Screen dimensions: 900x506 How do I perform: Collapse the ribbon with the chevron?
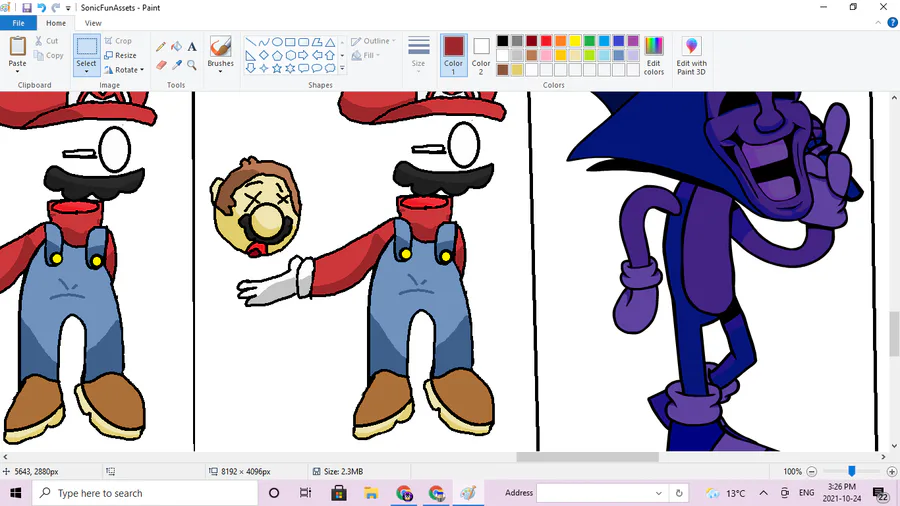click(878, 23)
